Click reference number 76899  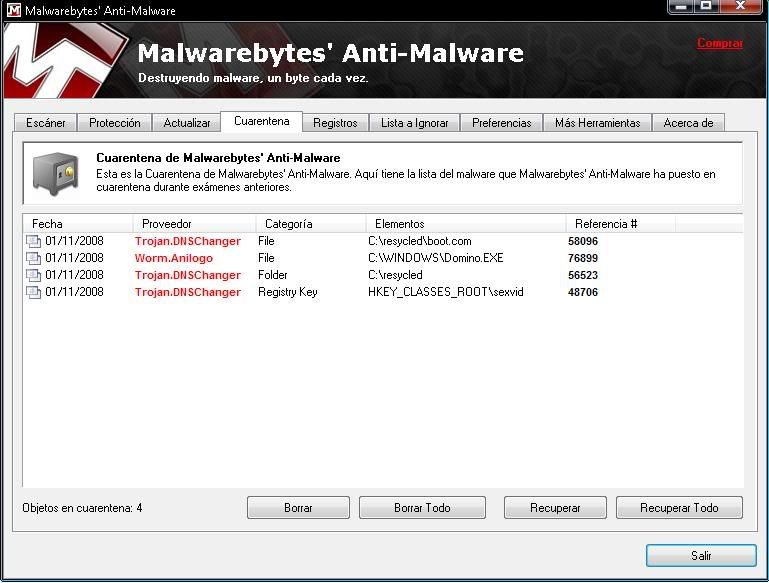(583, 258)
